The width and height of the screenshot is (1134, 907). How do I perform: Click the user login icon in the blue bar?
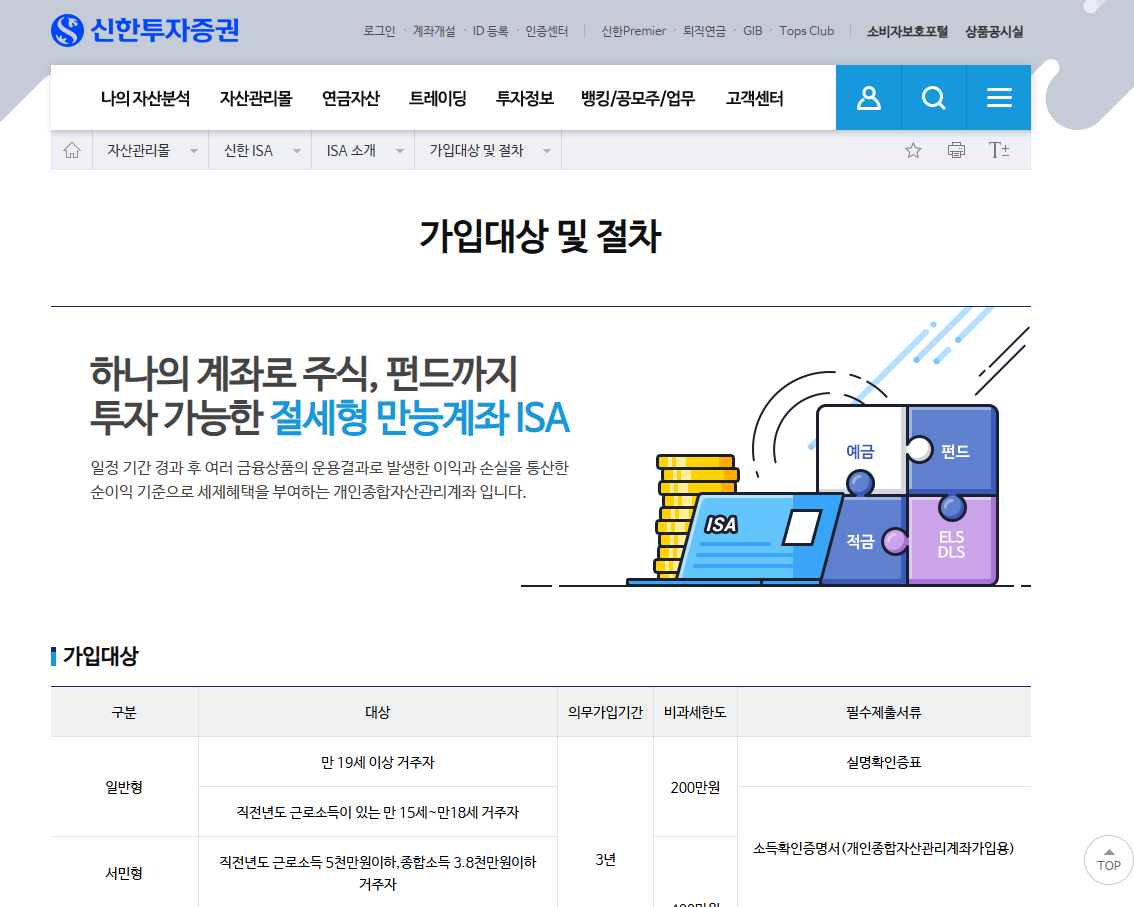868,97
